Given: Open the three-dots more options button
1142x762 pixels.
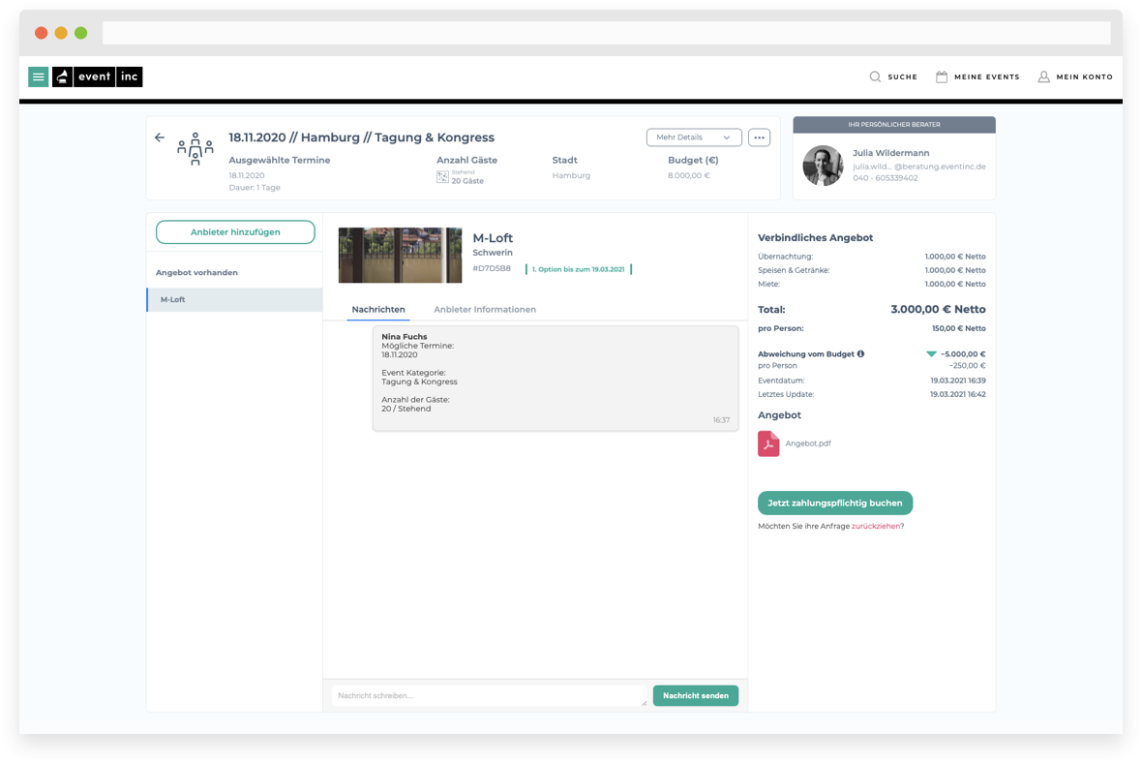Looking at the screenshot, I should click(x=759, y=137).
